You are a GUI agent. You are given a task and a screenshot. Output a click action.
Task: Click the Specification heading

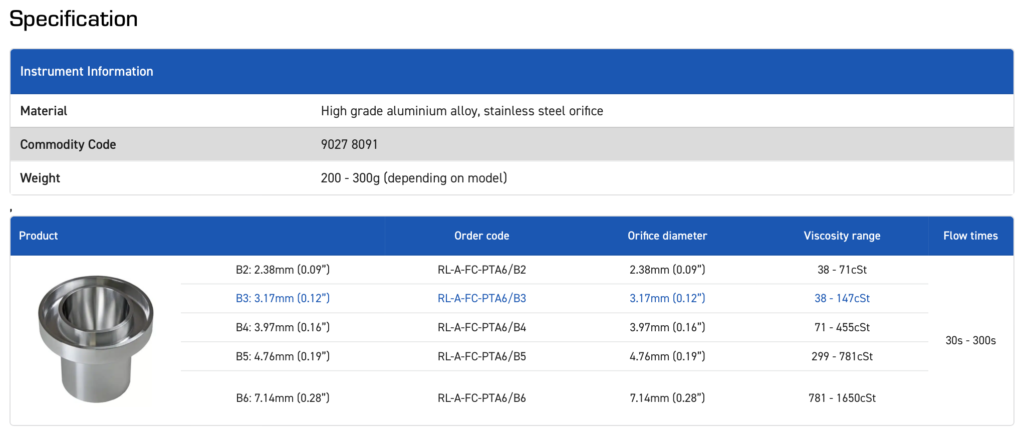tap(74, 19)
